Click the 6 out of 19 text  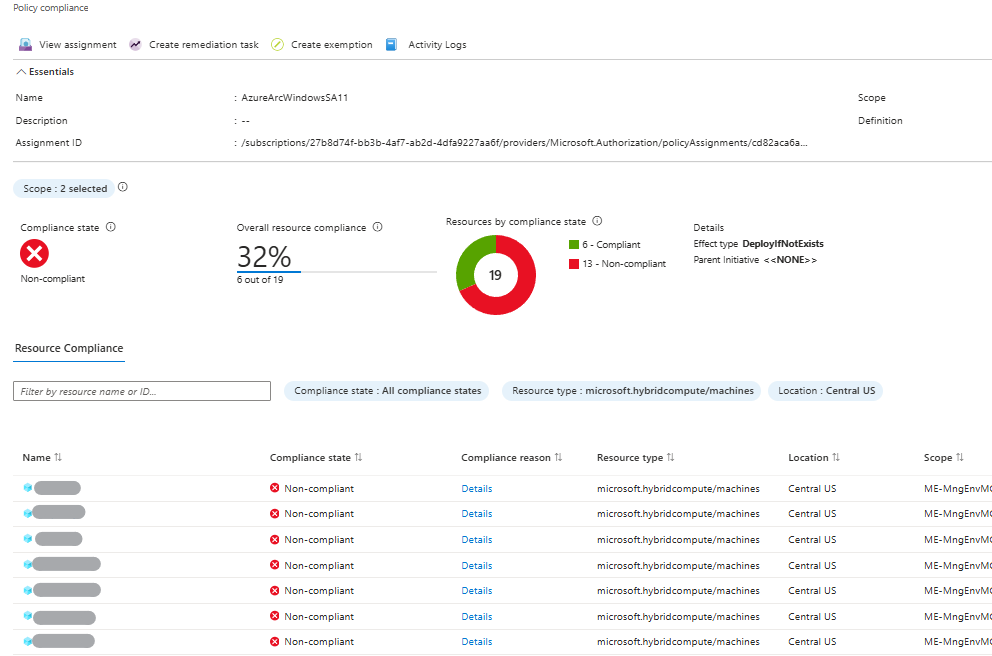click(260, 280)
